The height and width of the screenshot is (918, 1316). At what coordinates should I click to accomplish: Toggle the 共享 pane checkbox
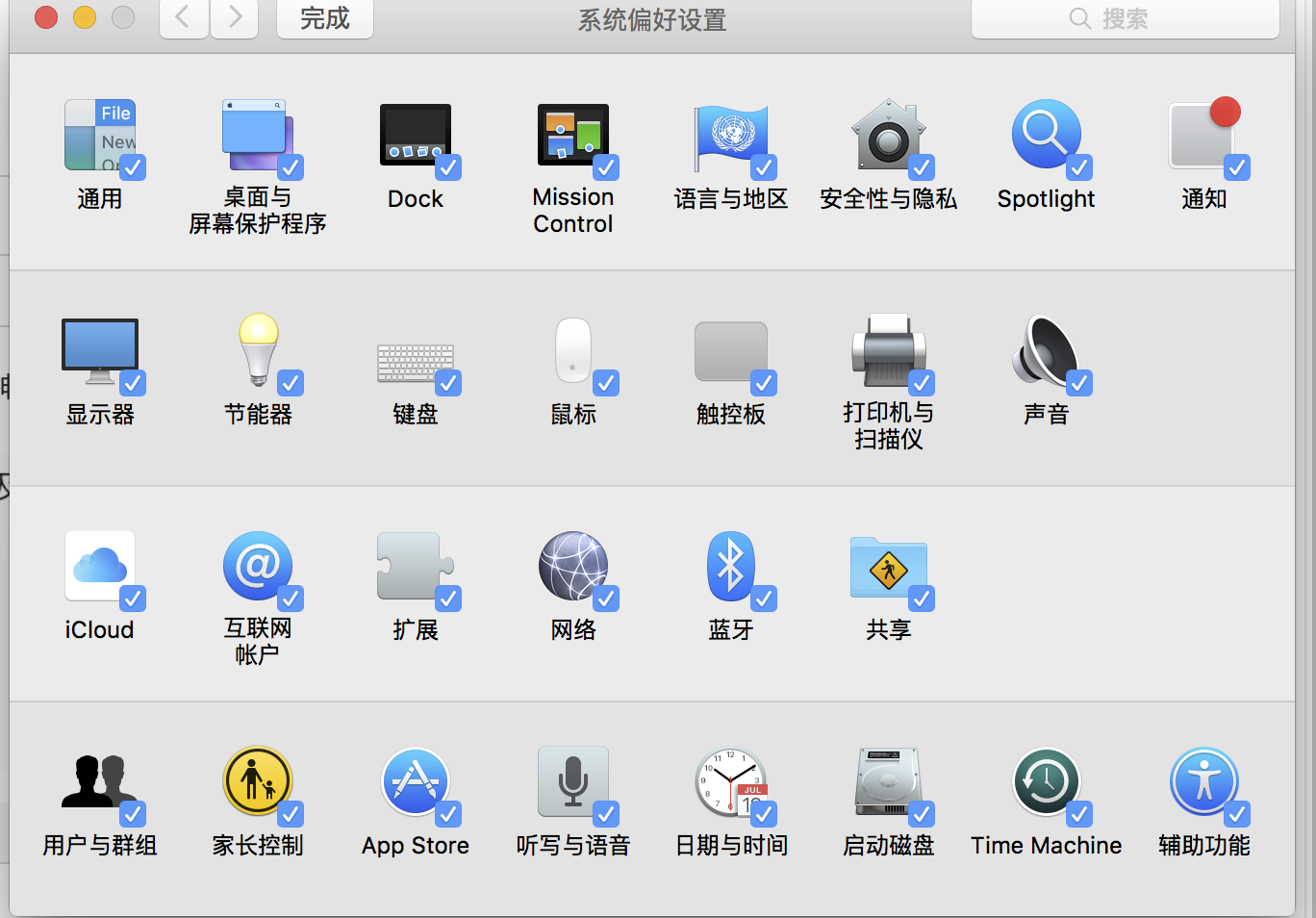[922, 599]
